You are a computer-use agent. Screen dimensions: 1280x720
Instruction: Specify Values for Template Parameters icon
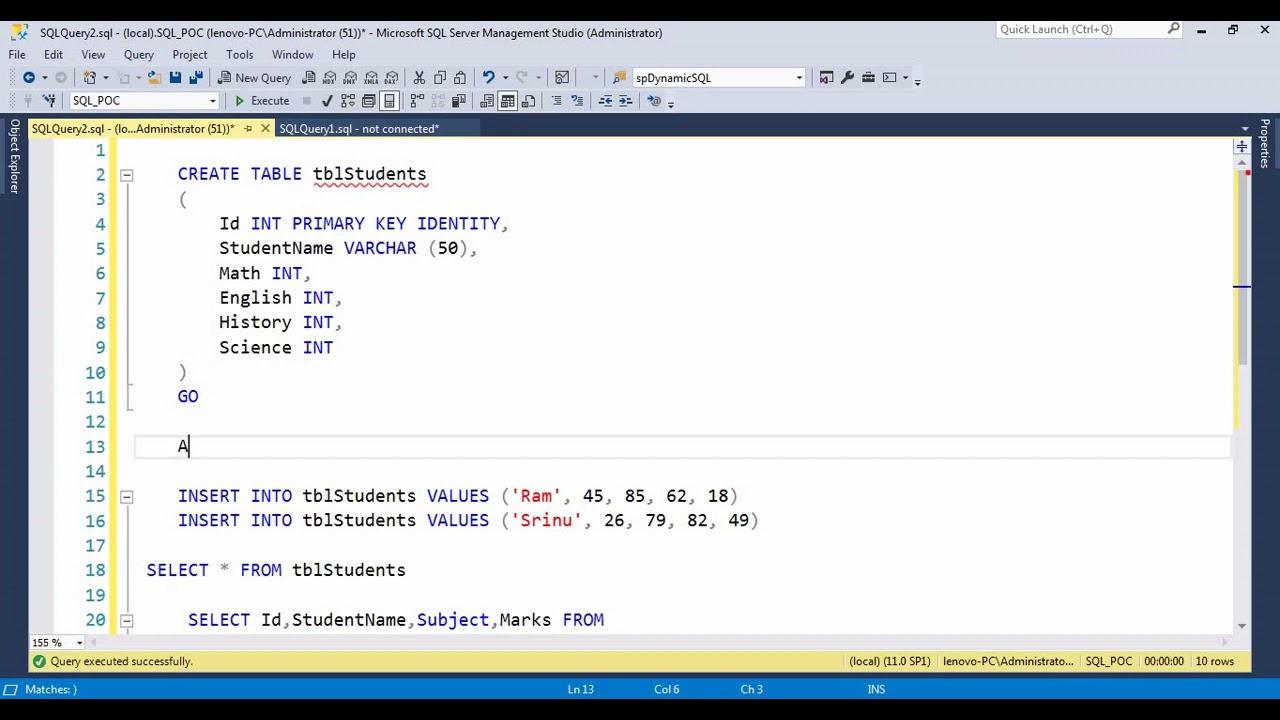pos(654,100)
